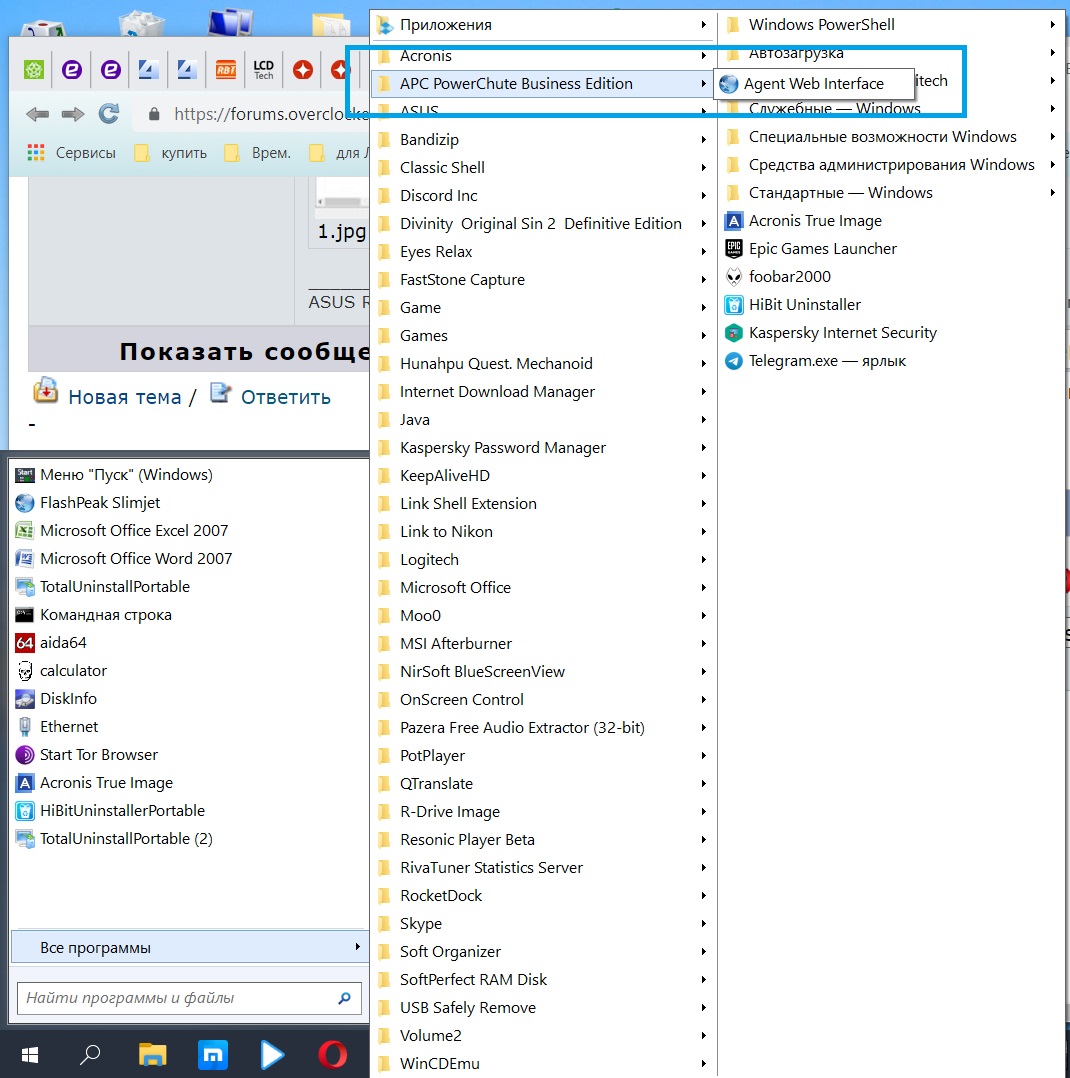This screenshot has height=1078, width=1070.
Task: Open the Kaspersky Password Manager folder
Action: coord(543,448)
